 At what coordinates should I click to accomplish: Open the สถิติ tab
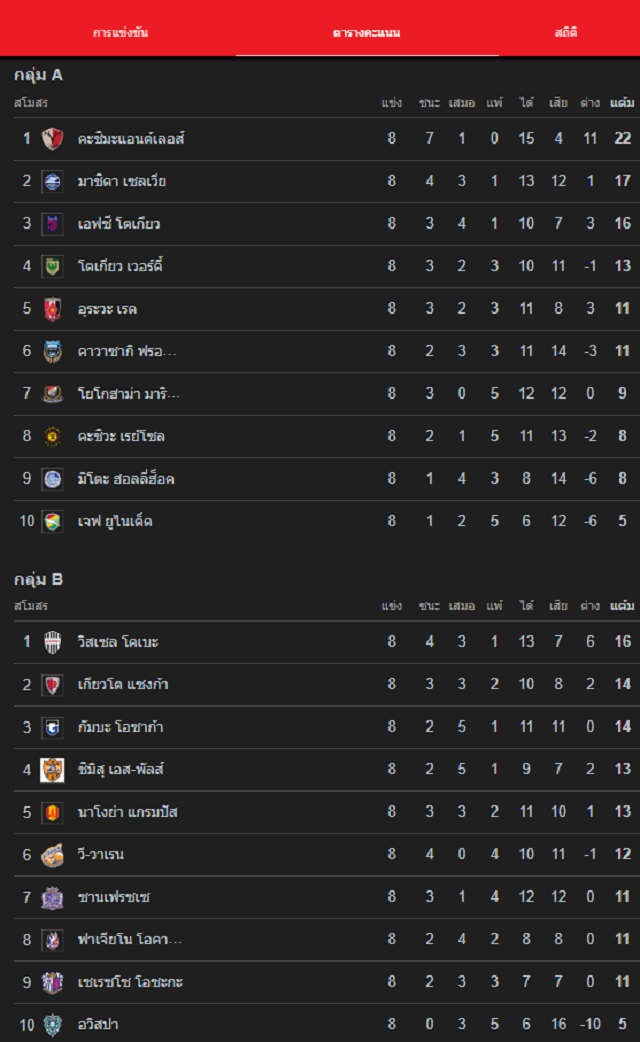(x=566, y=33)
